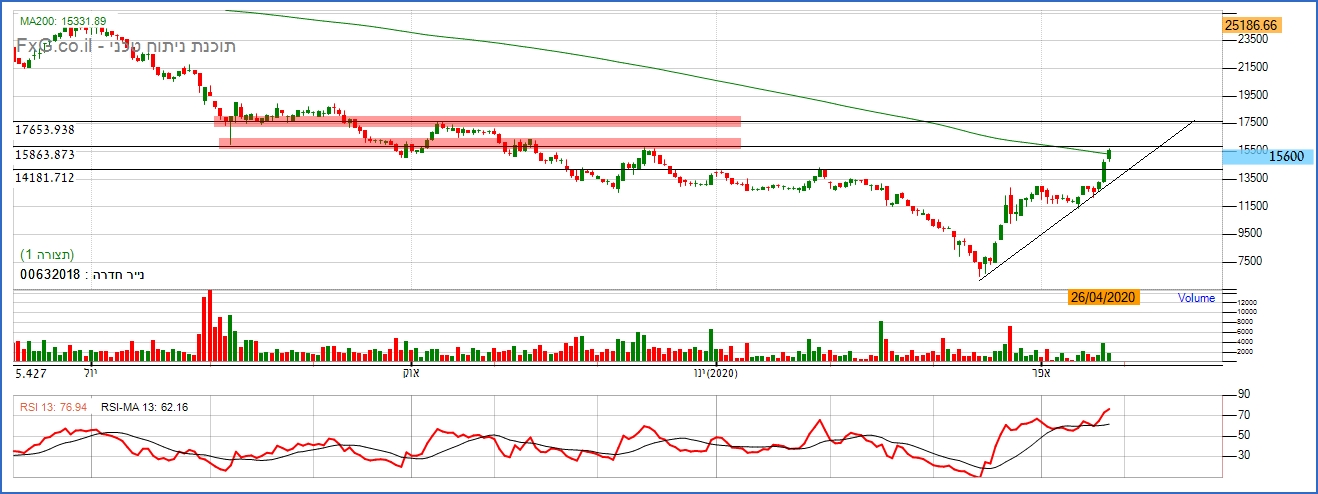This screenshot has height=494, width=1318.
Task: Click the tallest red volume bar
Action: click(209, 326)
